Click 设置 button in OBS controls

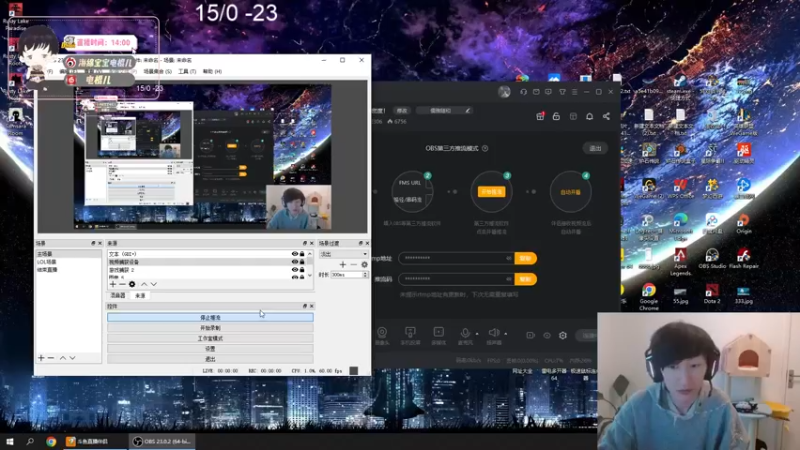pyautogui.click(x=210, y=349)
